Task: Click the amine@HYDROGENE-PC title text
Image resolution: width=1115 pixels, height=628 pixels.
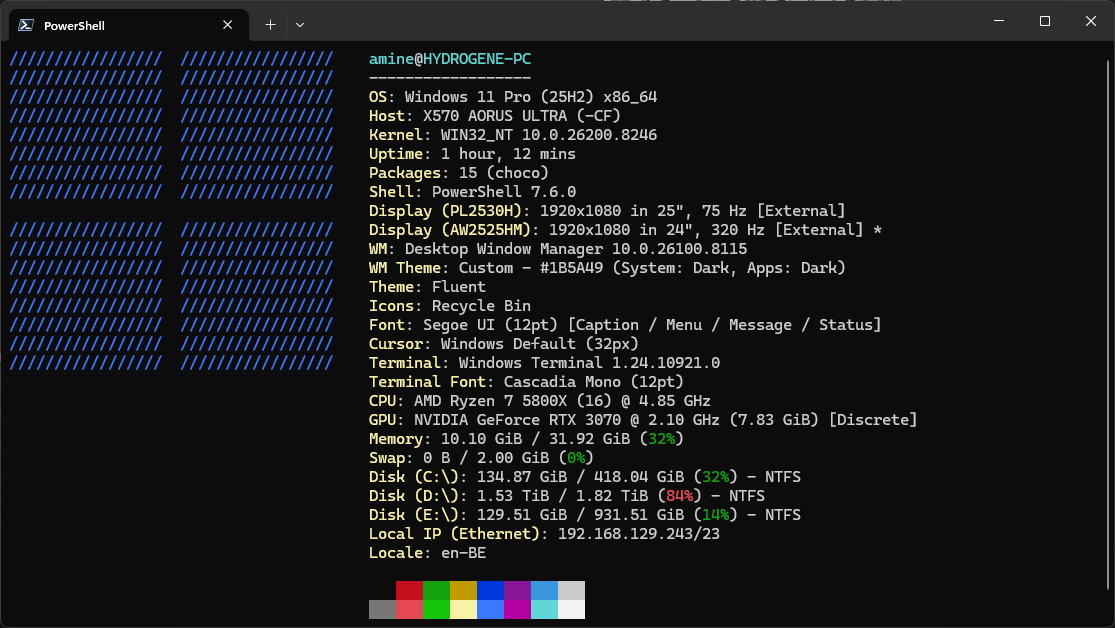Action: (x=450, y=59)
